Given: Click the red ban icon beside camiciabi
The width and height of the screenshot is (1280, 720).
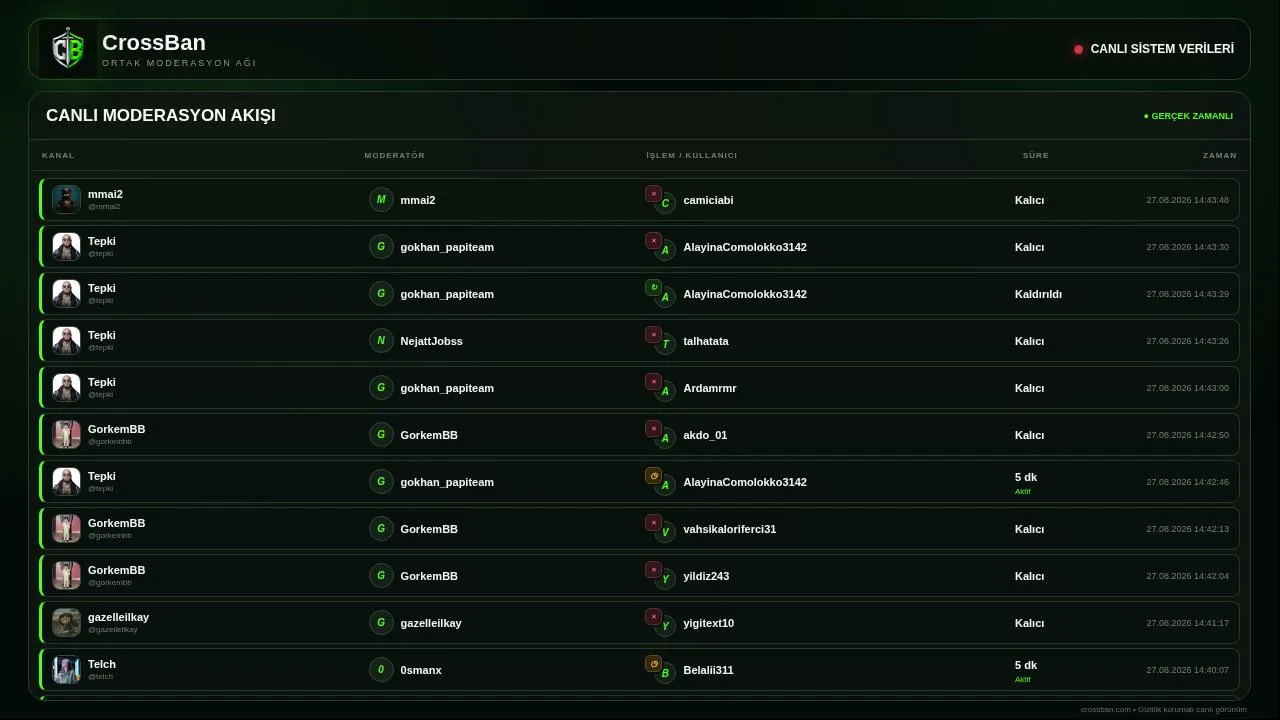Looking at the screenshot, I should 653,194.
